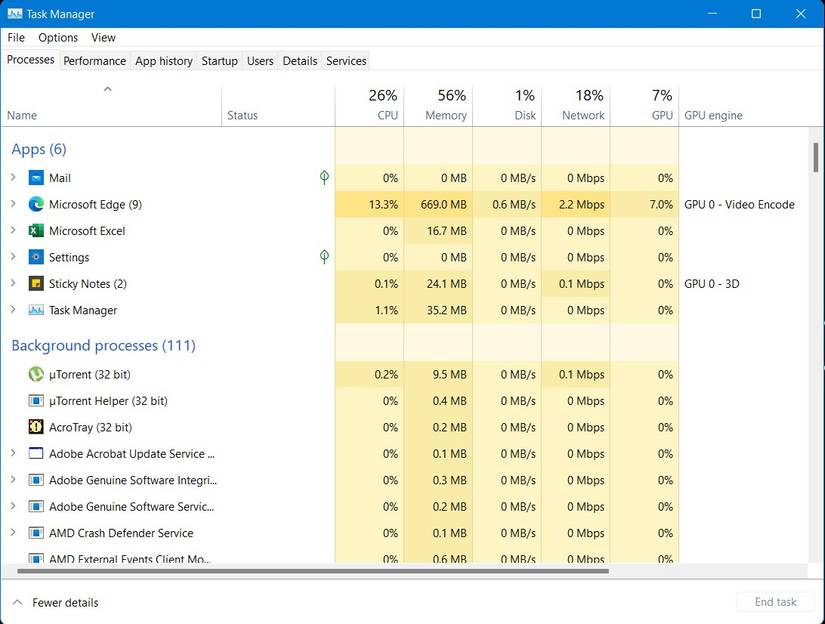
Task: Click the AcroTray process icon
Action: coord(36,427)
